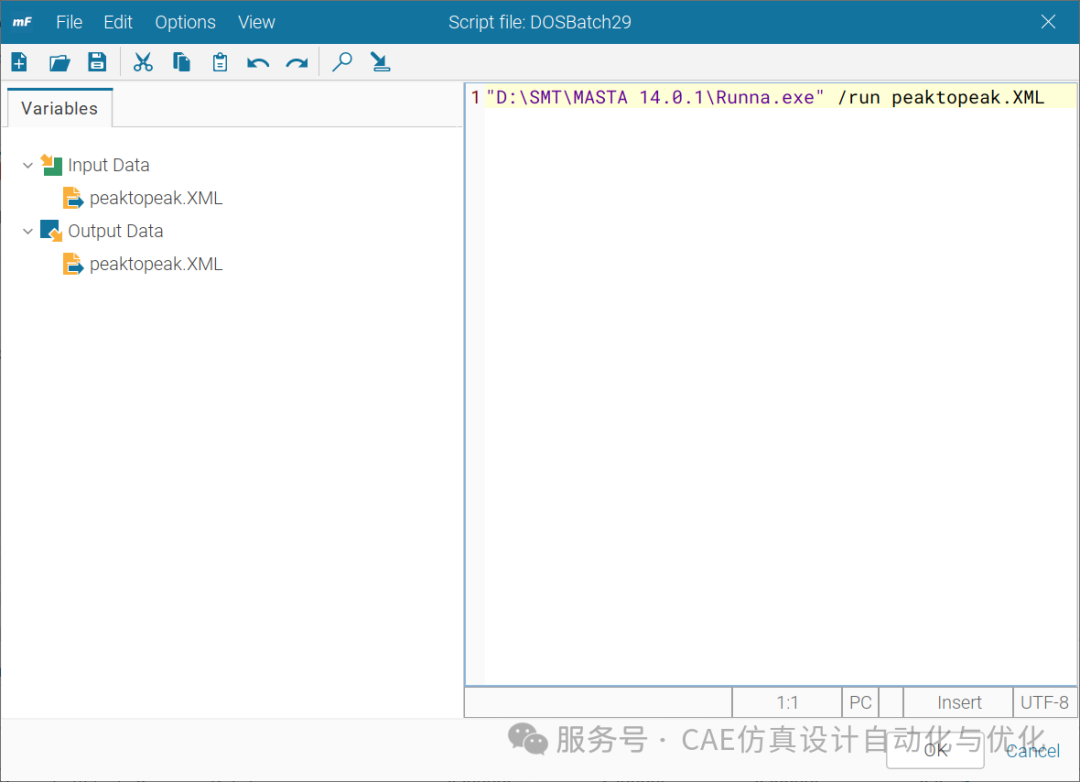Open a script file via folder icon
This screenshot has height=782, width=1080.
(59, 63)
